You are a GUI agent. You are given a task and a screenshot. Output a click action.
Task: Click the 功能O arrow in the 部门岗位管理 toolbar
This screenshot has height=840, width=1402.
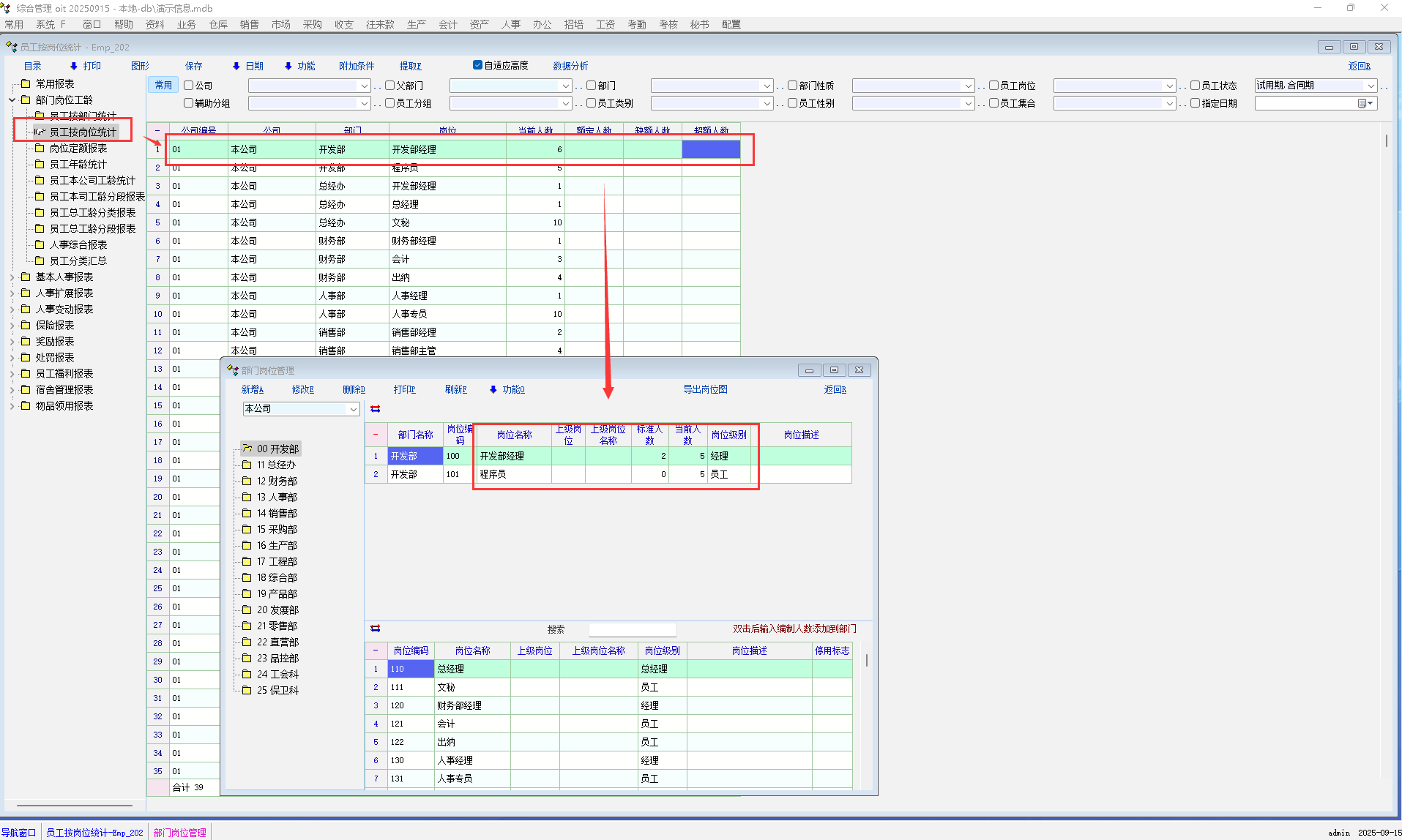[x=507, y=389]
